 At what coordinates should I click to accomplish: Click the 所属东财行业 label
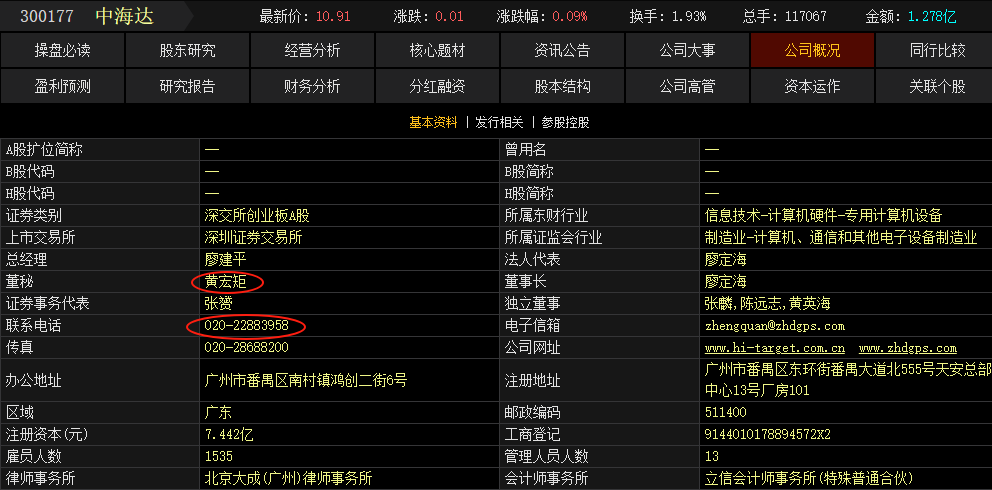pos(547,216)
